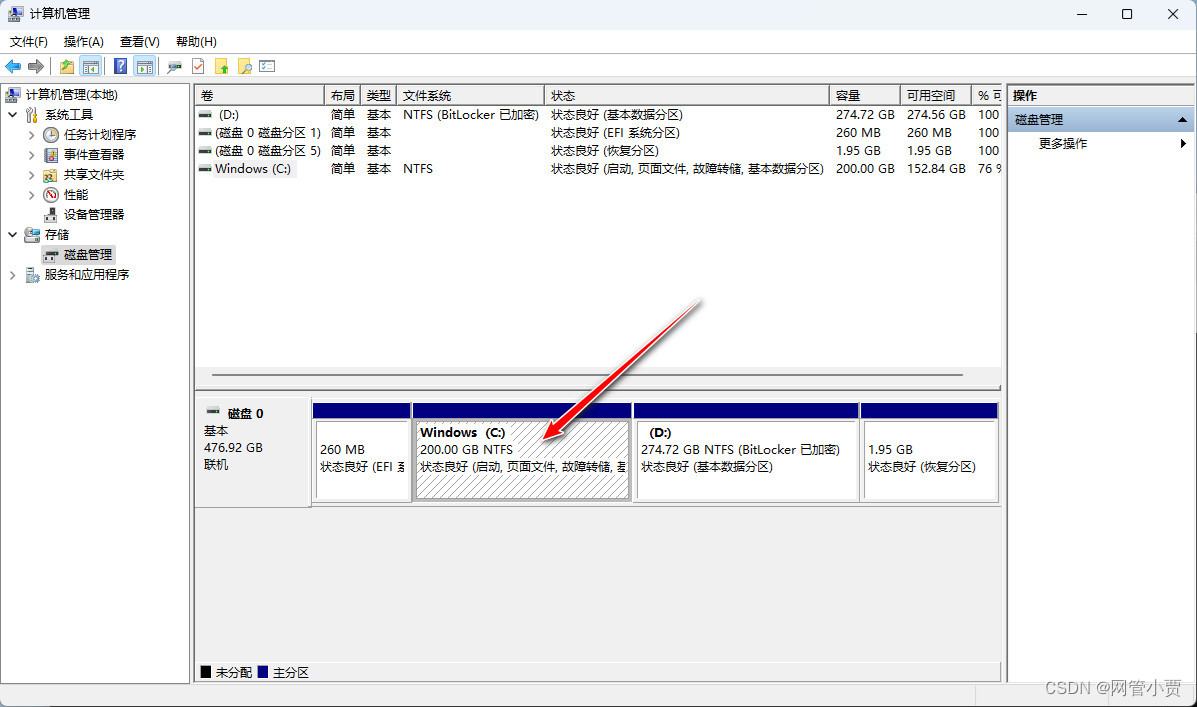Click the 存储 storage icon in tree
This screenshot has height=707, width=1197.
tap(32, 234)
